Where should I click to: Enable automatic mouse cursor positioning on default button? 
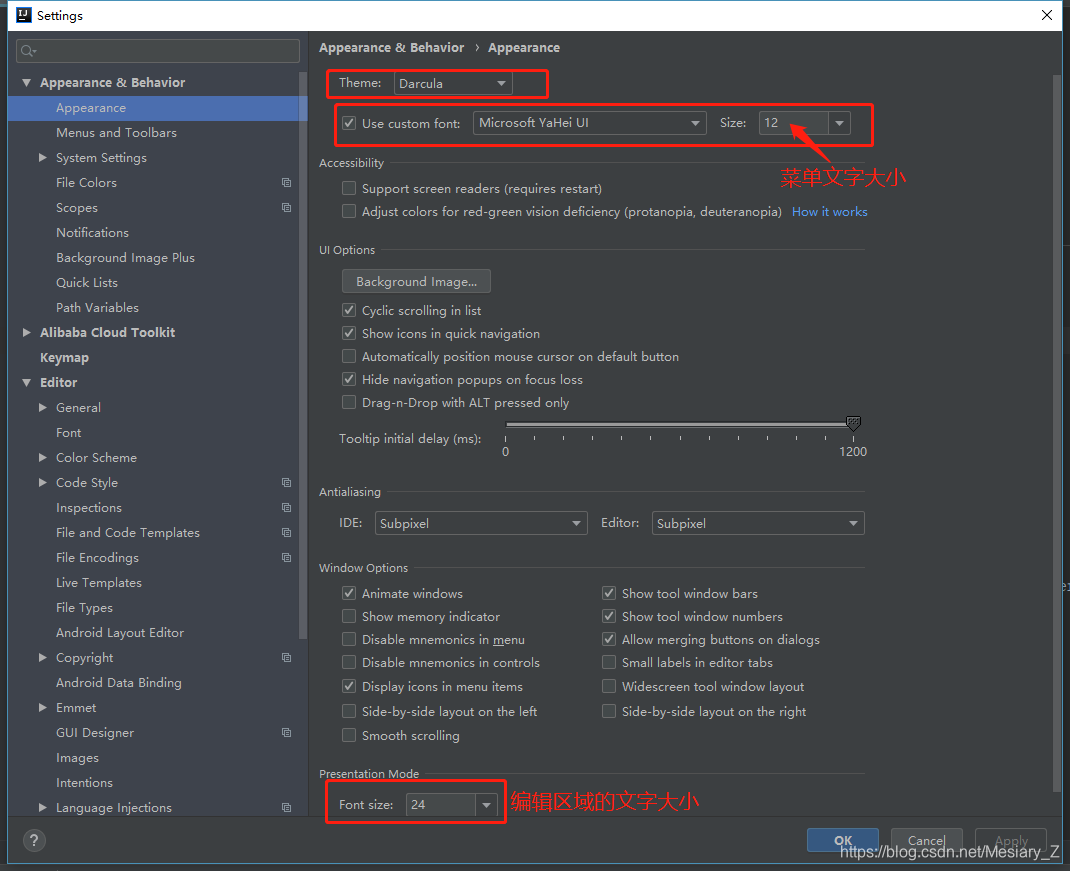coord(349,356)
